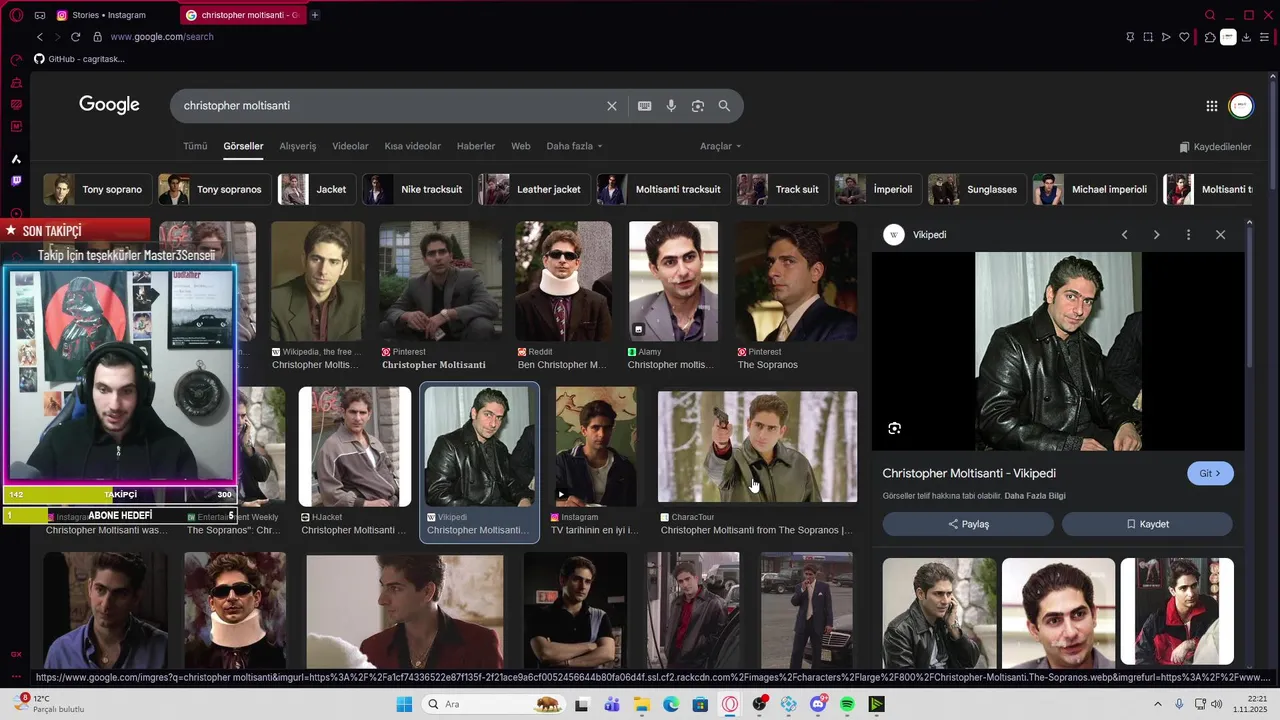Search by image with Google Lens
The image size is (1280, 720).
698,106
